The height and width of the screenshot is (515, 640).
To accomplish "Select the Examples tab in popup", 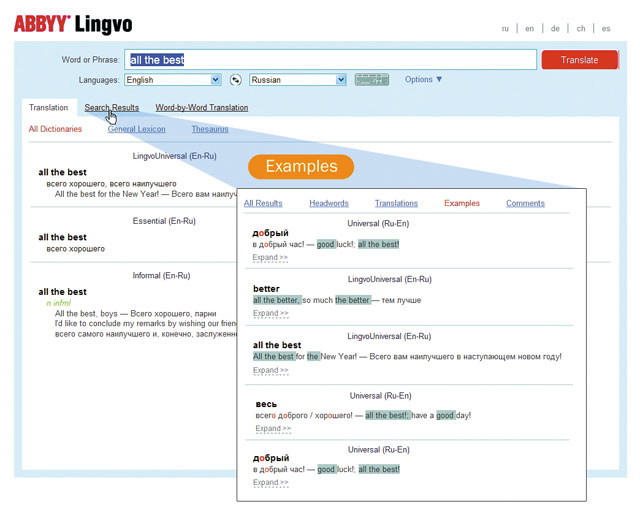I will [x=462, y=203].
